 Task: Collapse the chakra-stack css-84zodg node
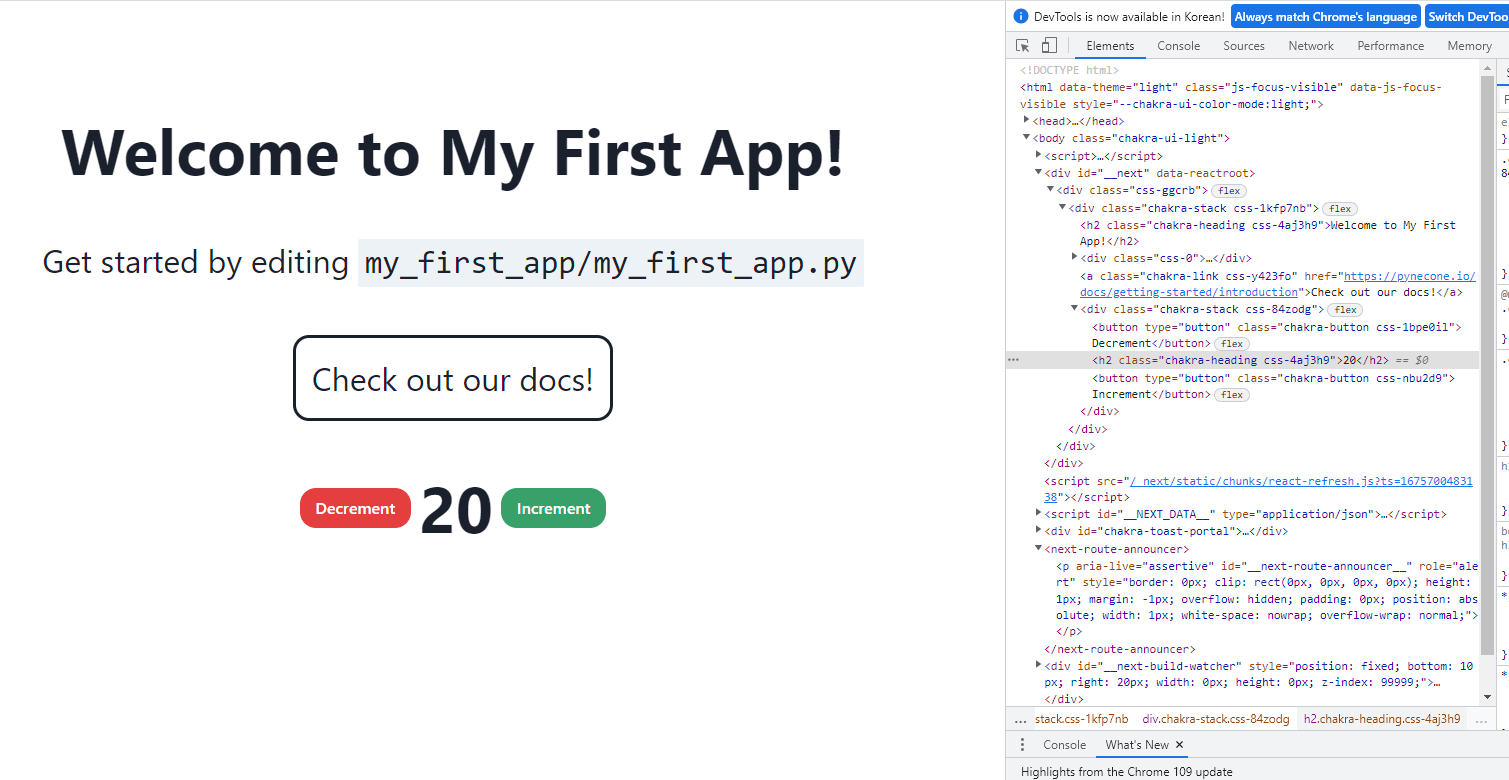[1075, 309]
